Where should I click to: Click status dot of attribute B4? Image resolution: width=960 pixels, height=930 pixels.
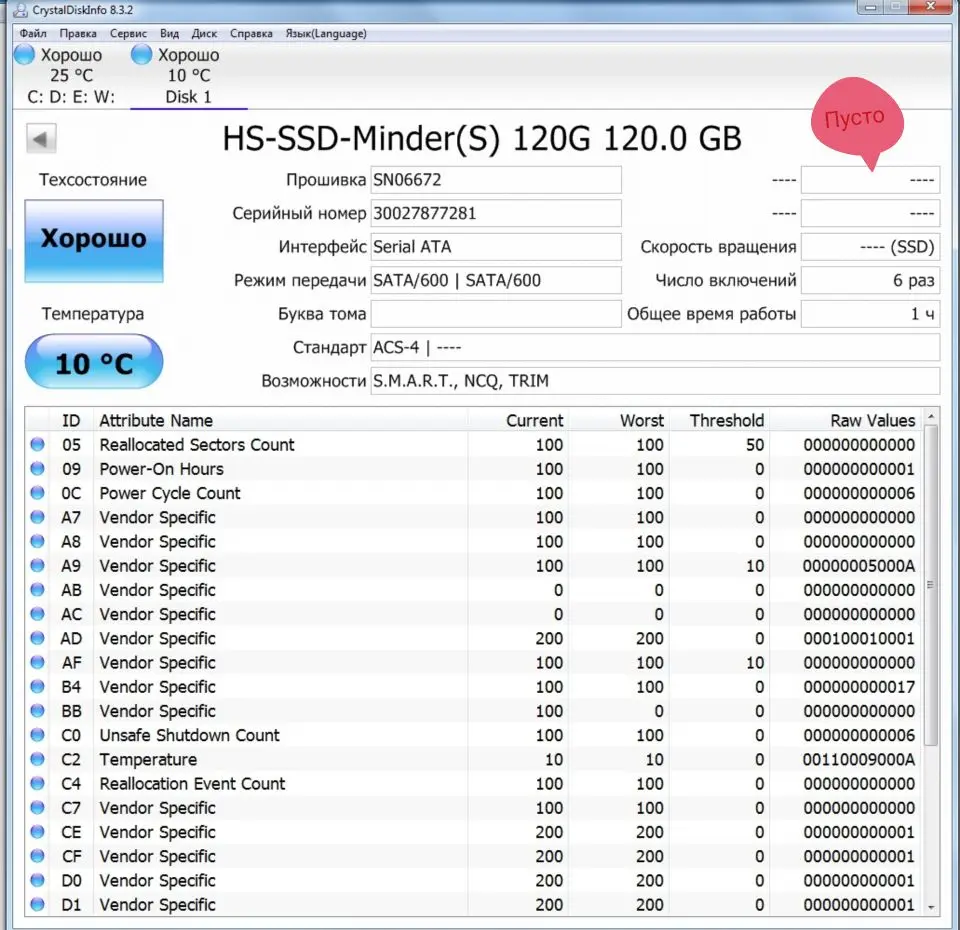point(37,686)
